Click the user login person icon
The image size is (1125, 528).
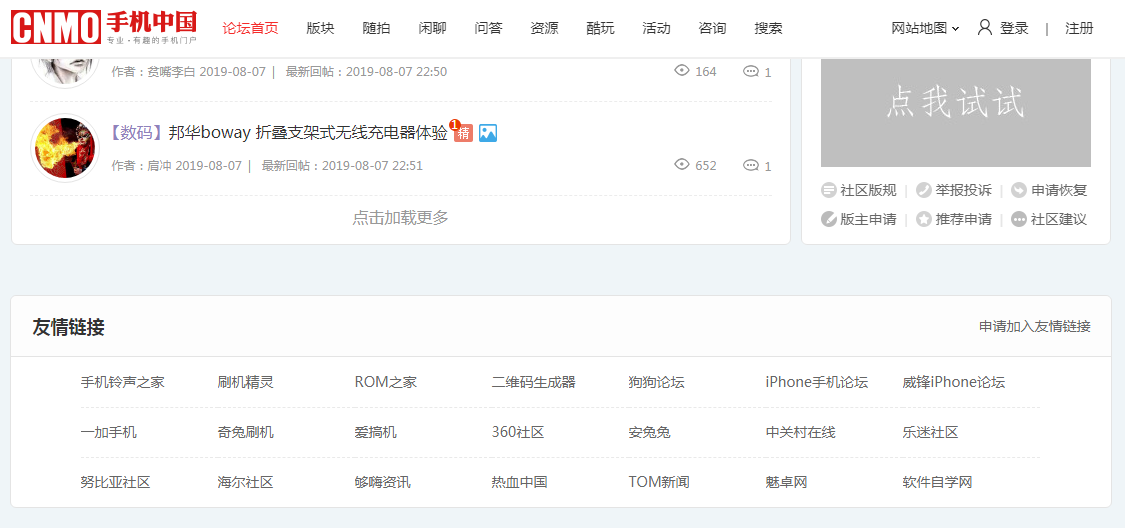click(x=985, y=28)
